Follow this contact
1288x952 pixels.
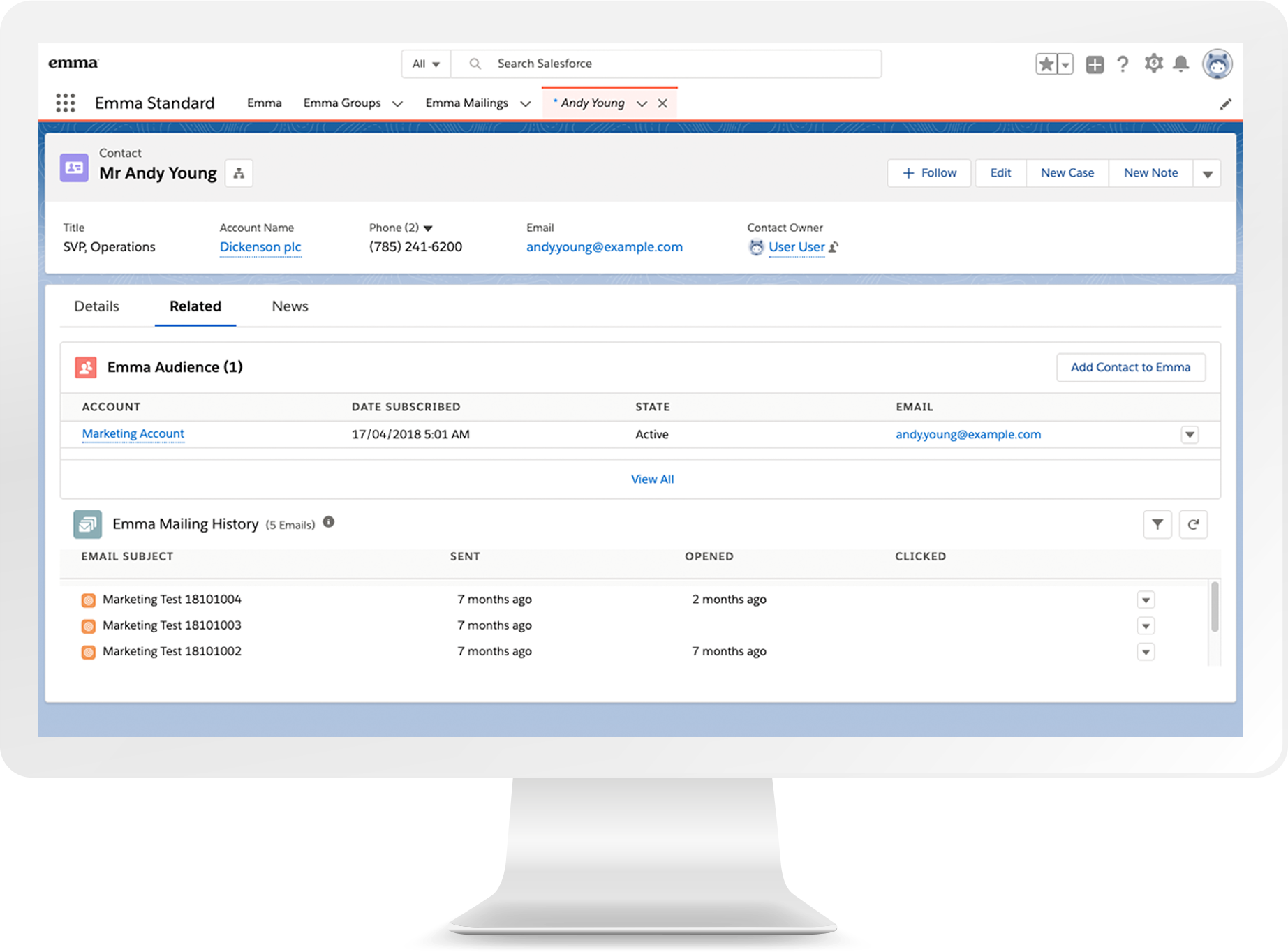929,173
